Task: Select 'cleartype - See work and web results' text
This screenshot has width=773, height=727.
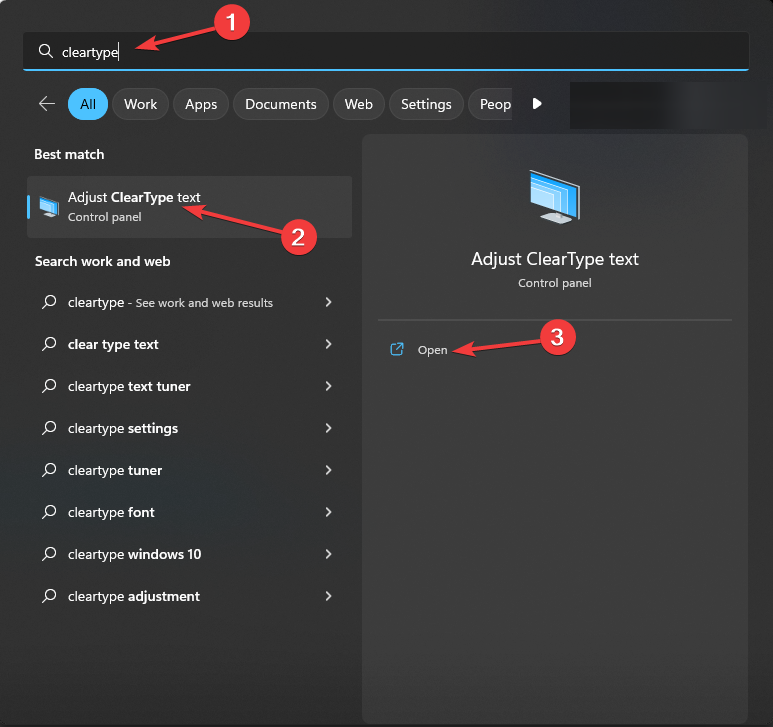Action: click(x=170, y=303)
